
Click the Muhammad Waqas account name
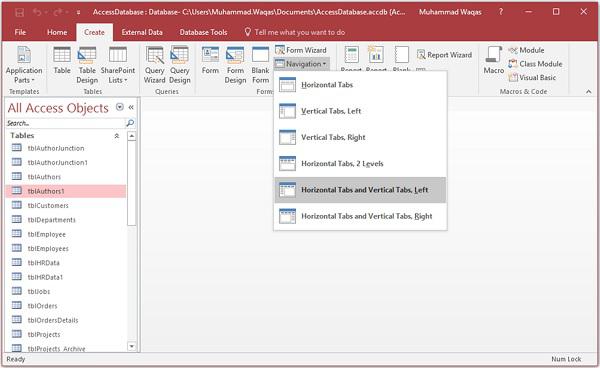pos(450,12)
